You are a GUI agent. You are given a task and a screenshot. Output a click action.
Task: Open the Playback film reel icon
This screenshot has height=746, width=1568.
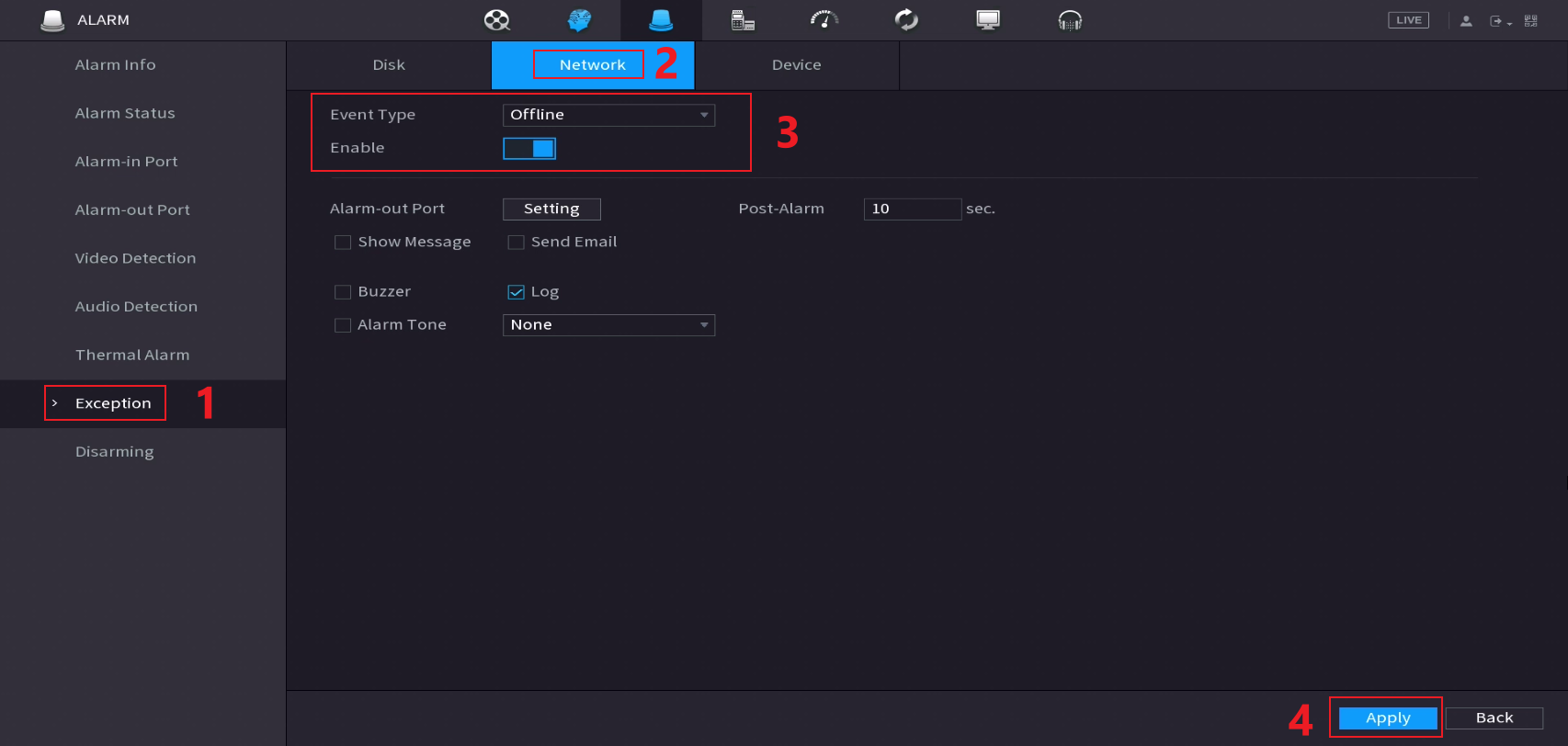497,20
